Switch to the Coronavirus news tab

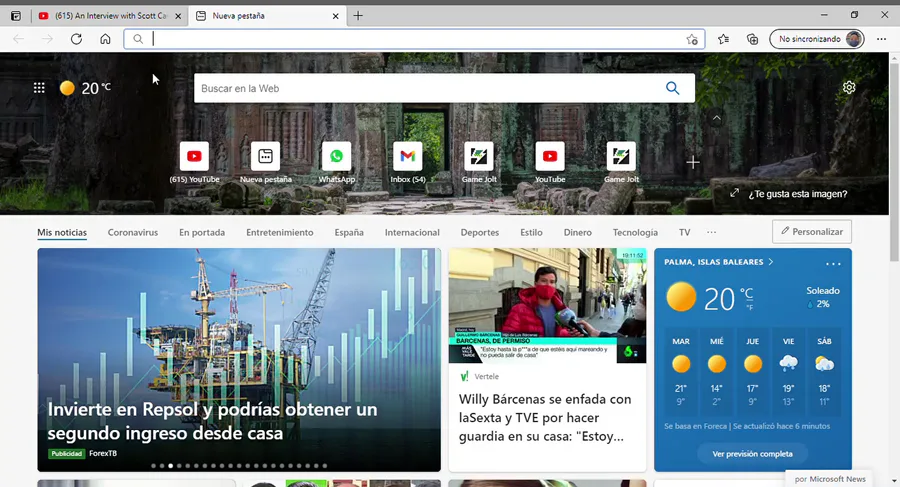(133, 232)
